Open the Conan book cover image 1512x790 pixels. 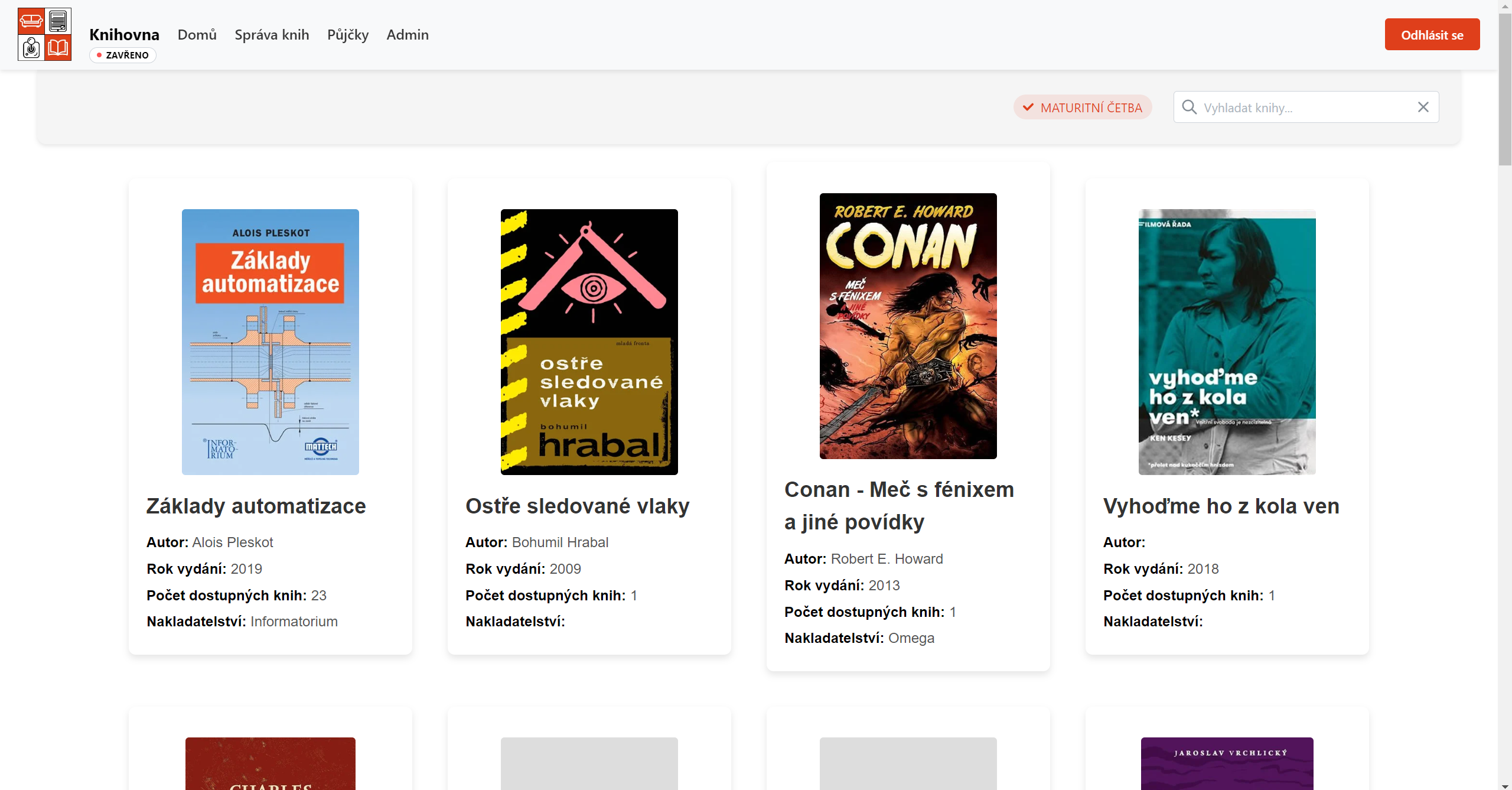pyautogui.click(x=908, y=326)
